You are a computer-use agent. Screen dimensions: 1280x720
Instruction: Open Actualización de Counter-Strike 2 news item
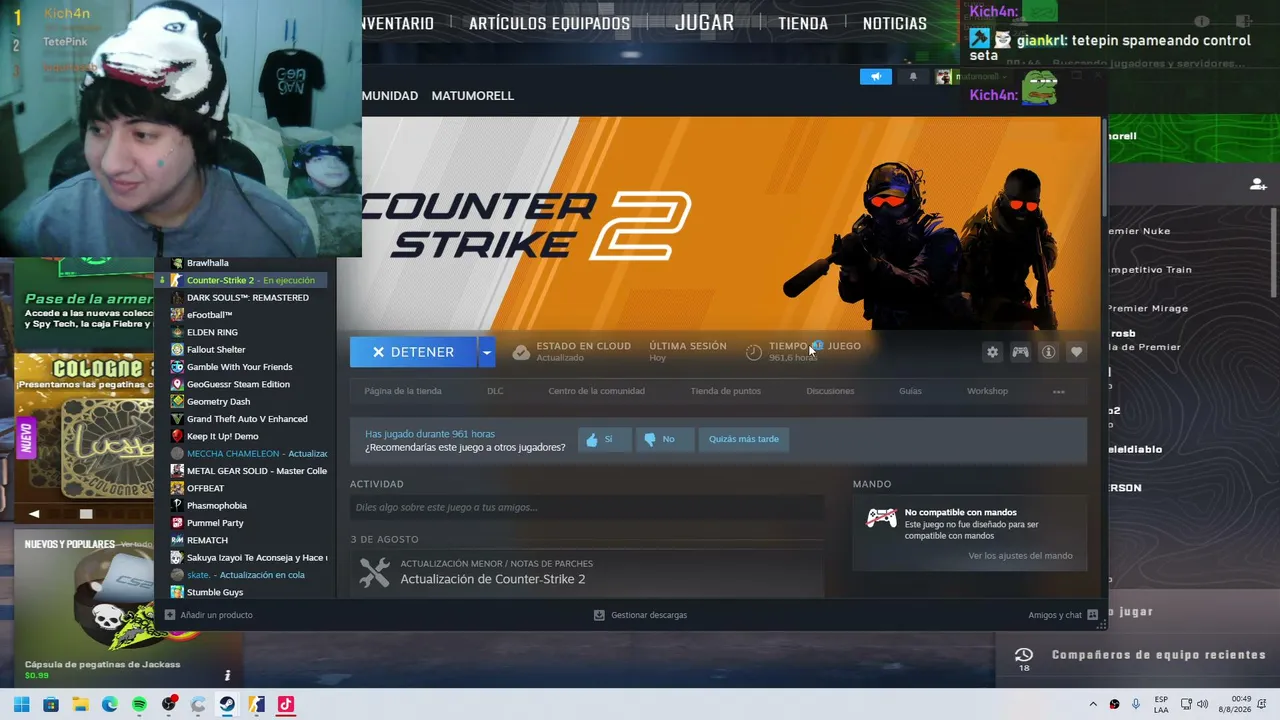pyautogui.click(x=493, y=579)
